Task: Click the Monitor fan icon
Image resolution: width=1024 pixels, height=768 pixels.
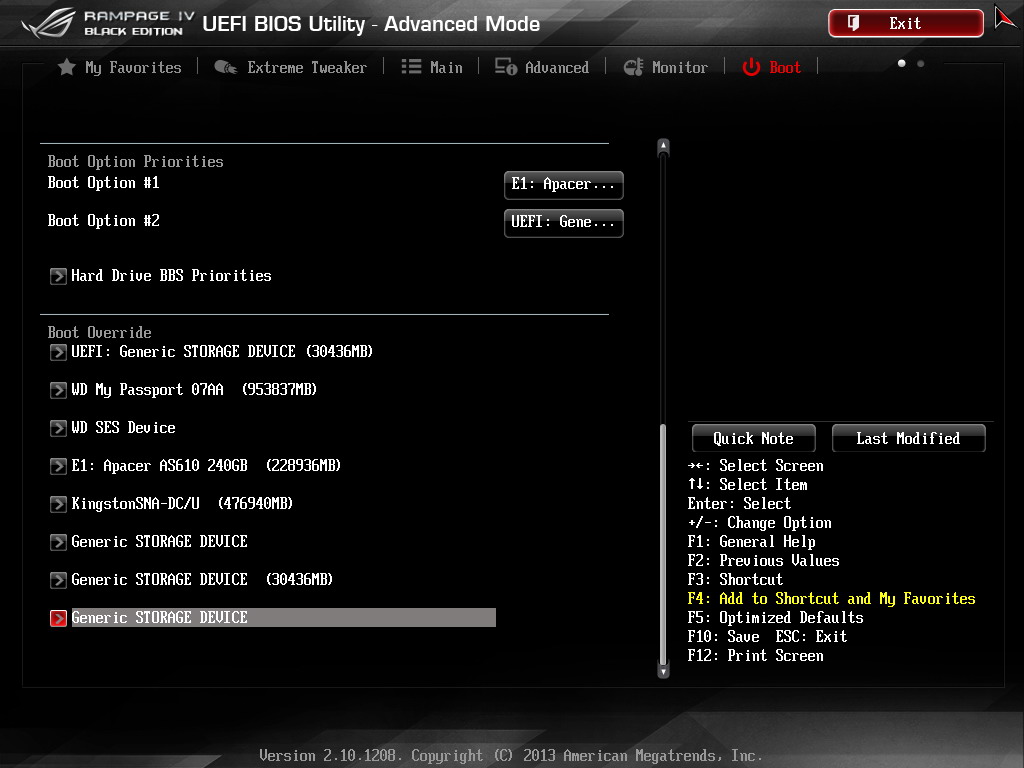Action: pos(633,67)
